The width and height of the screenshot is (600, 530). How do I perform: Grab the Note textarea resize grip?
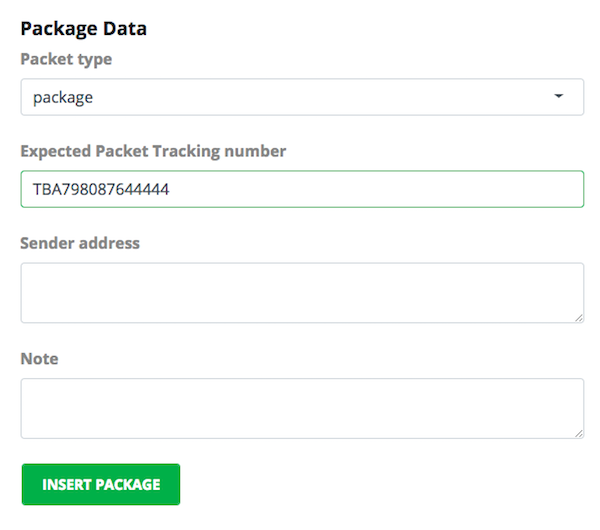(579, 434)
